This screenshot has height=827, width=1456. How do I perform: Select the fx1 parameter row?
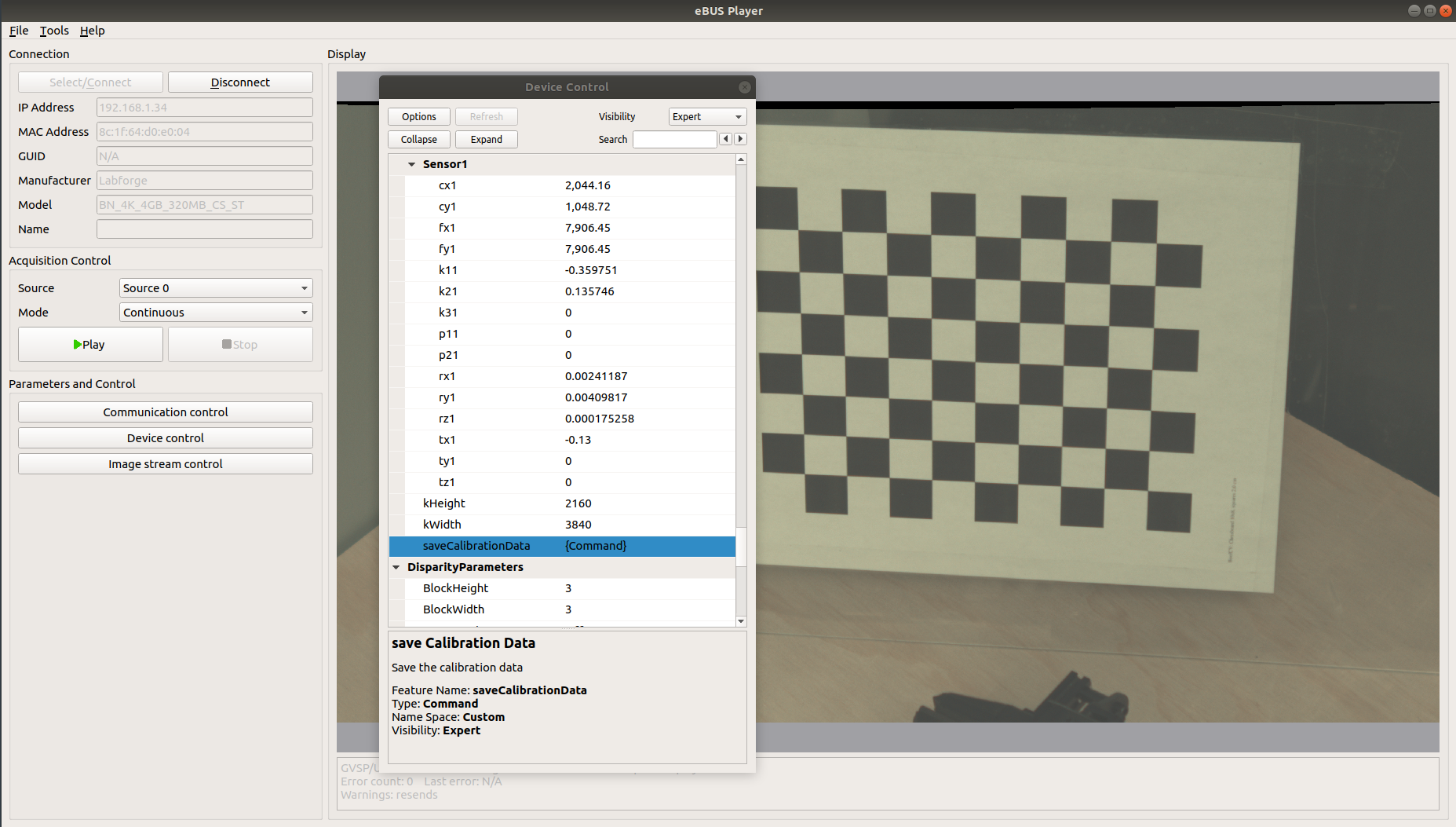pos(562,228)
